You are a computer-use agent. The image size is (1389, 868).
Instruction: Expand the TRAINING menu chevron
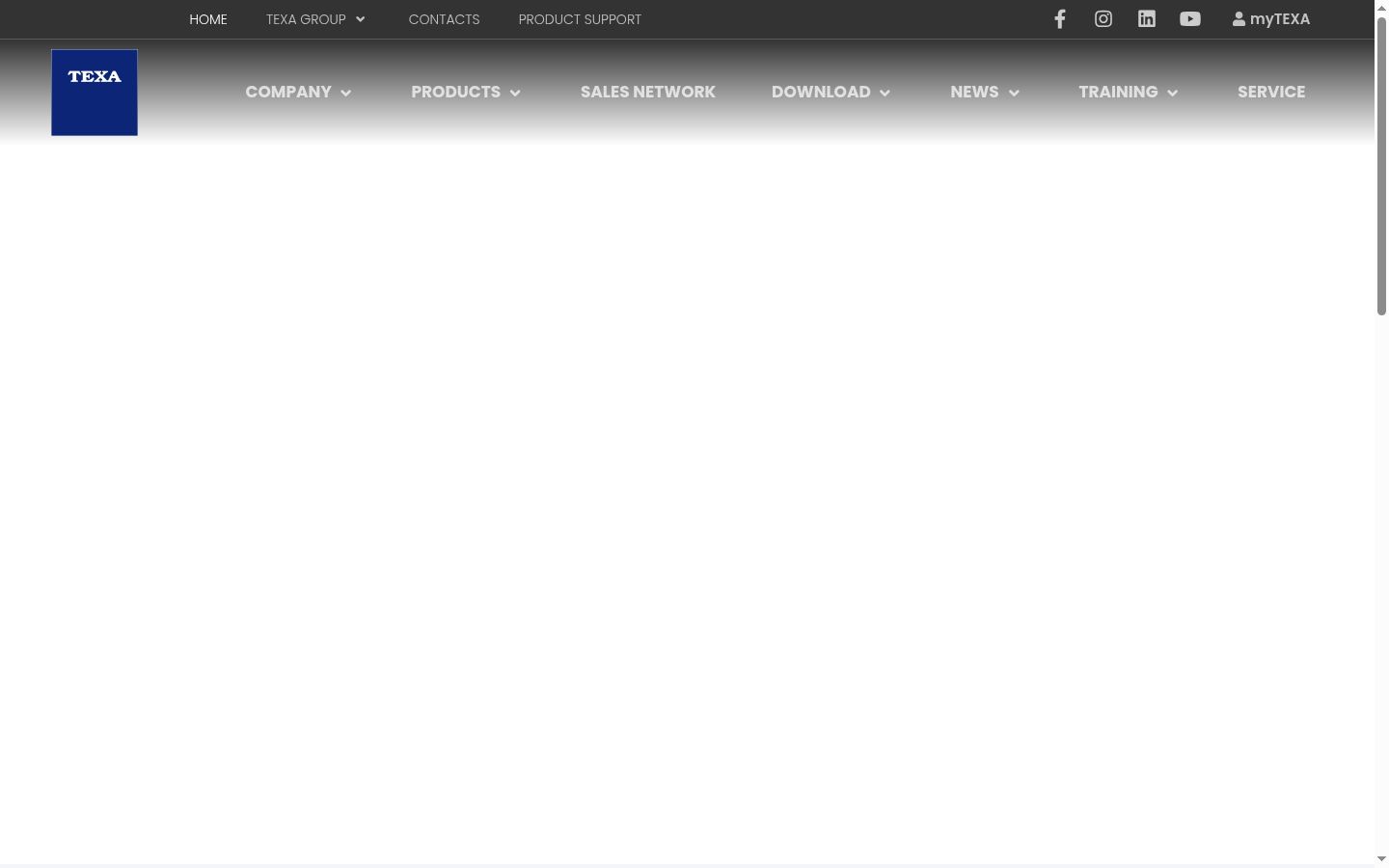1173,93
